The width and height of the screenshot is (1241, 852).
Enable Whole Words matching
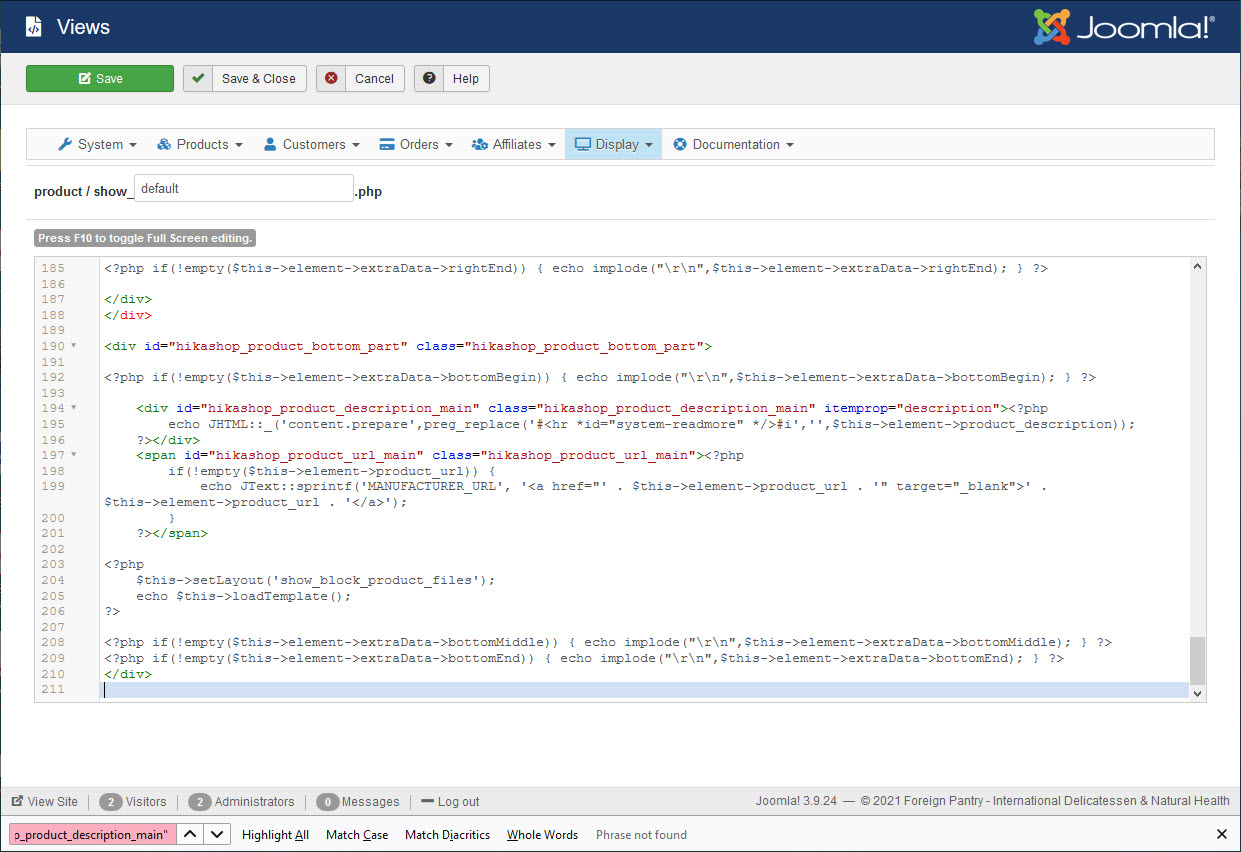pyautogui.click(x=542, y=834)
